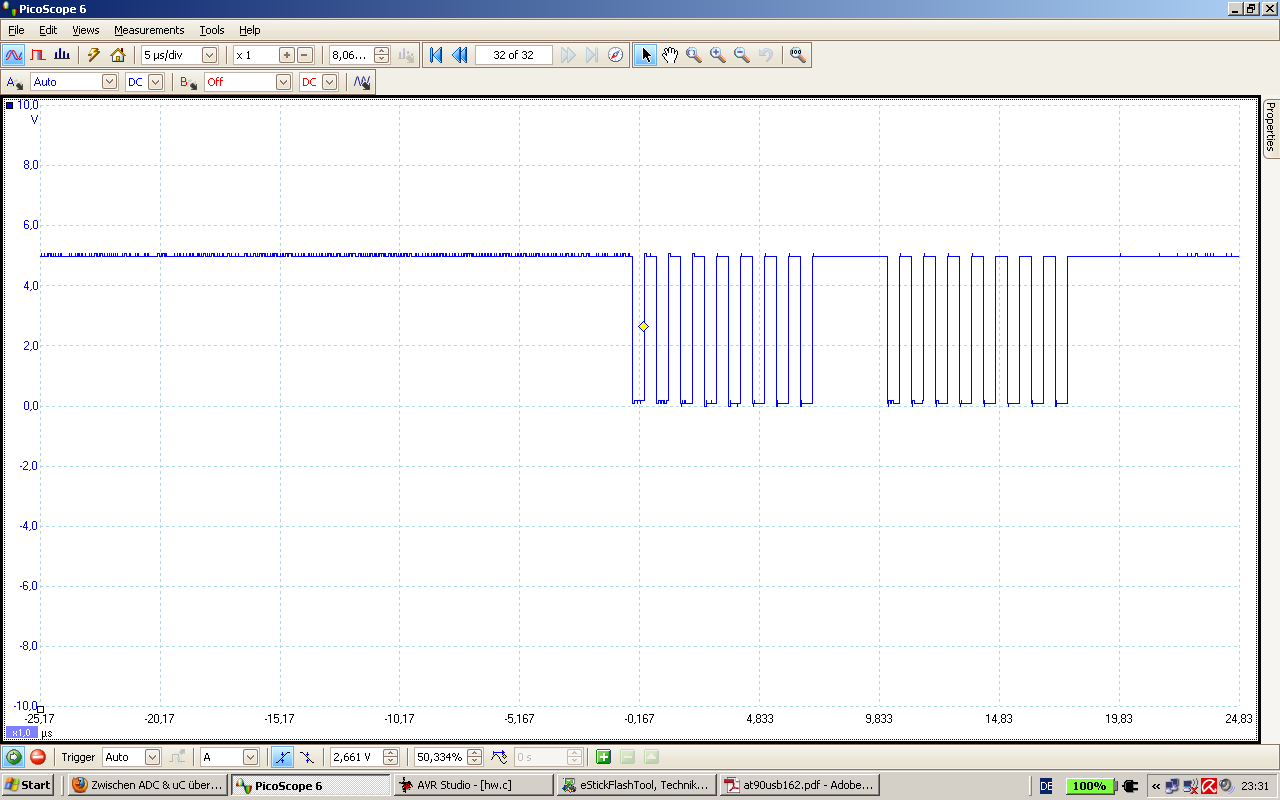
Task: Open channel A options button
Action: point(15,82)
